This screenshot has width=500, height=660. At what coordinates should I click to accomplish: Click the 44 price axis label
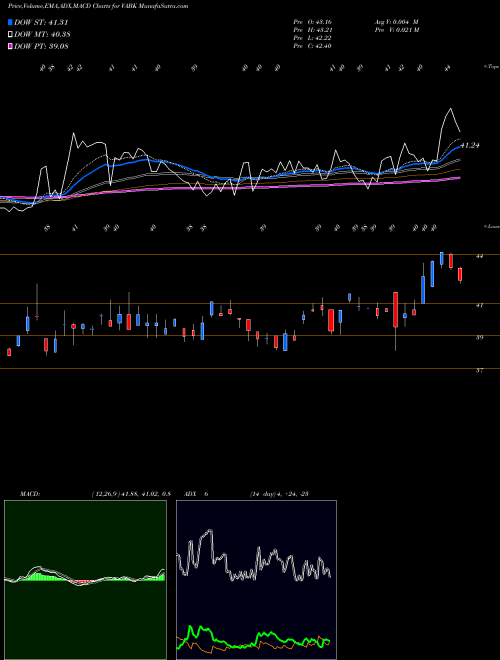(479, 256)
